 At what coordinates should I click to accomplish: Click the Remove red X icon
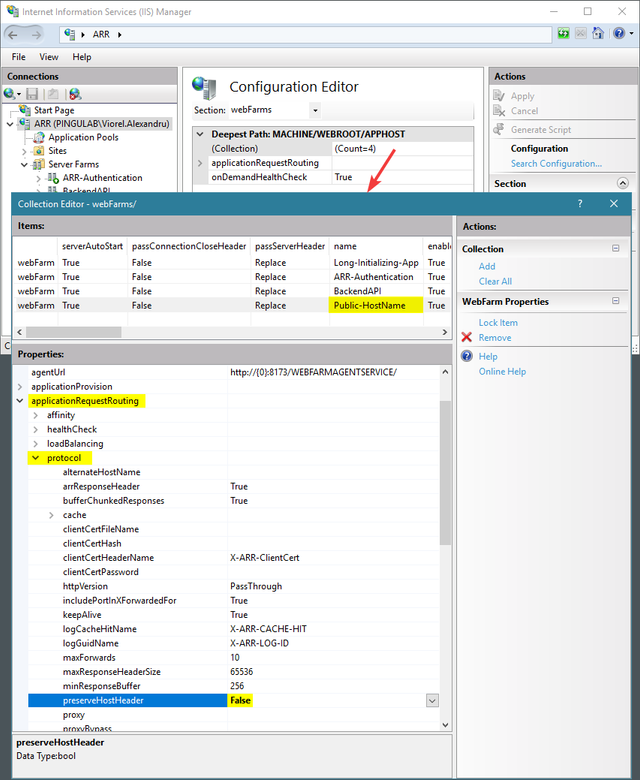[x=466, y=337]
